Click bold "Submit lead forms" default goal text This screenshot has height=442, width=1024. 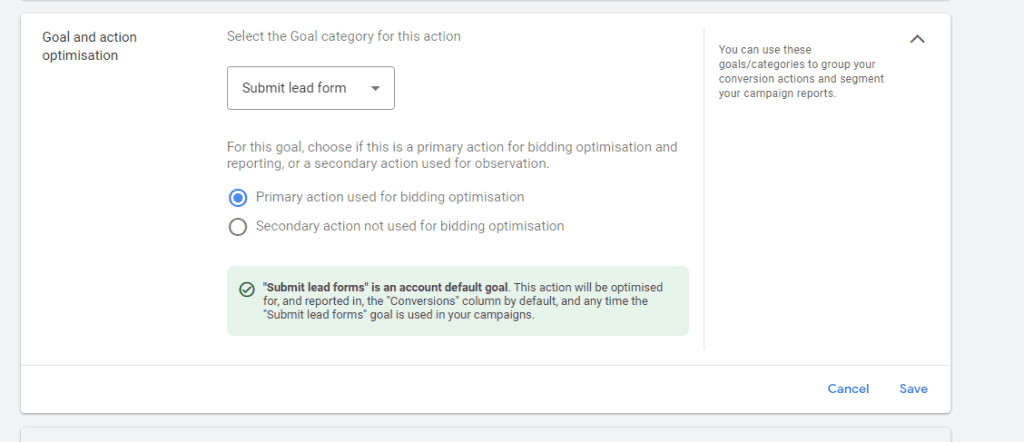click(385, 287)
